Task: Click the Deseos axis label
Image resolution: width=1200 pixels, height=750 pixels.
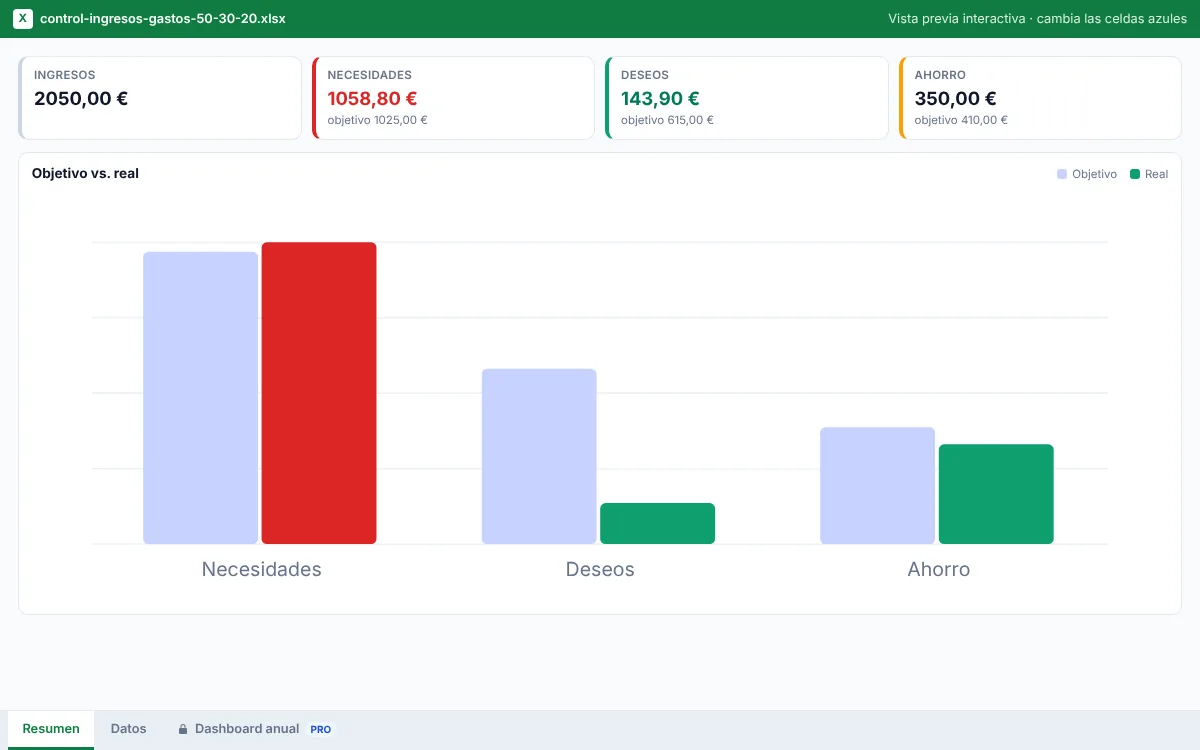Action: pyautogui.click(x=600, y=569)
